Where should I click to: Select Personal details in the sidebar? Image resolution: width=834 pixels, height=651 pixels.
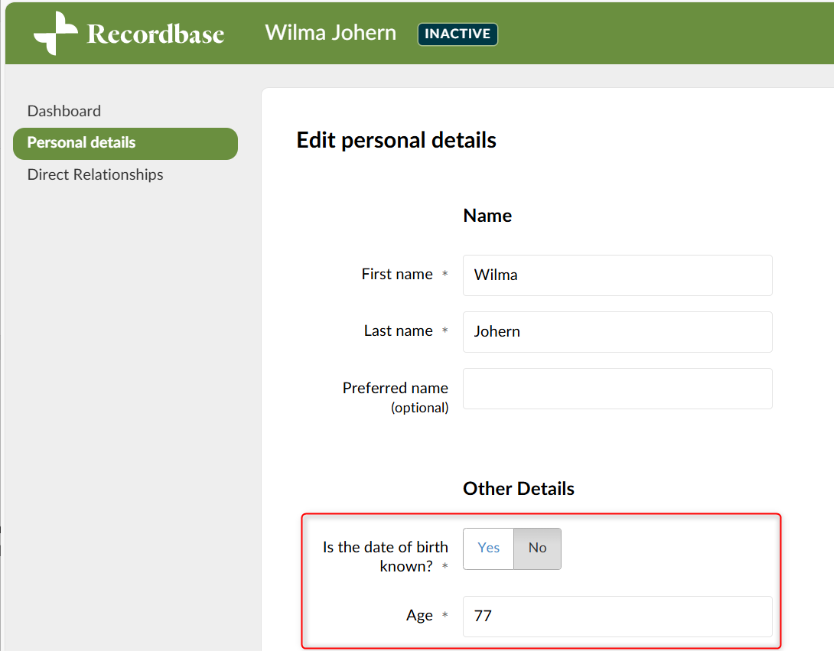126,144
